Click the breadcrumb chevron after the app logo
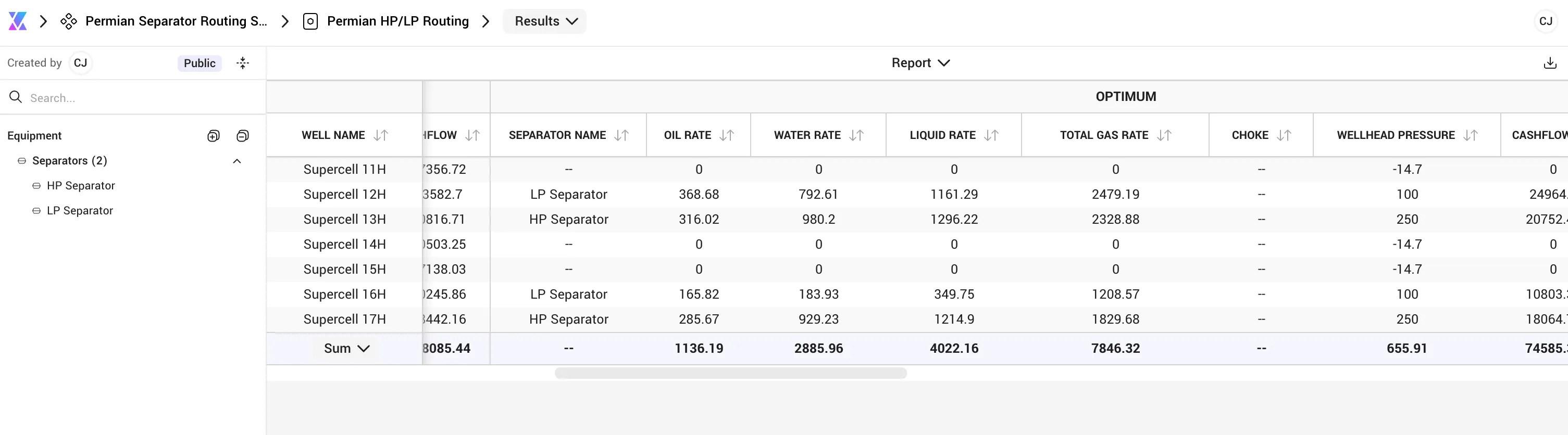The image size is (1568, 435). tap(43, 21)
